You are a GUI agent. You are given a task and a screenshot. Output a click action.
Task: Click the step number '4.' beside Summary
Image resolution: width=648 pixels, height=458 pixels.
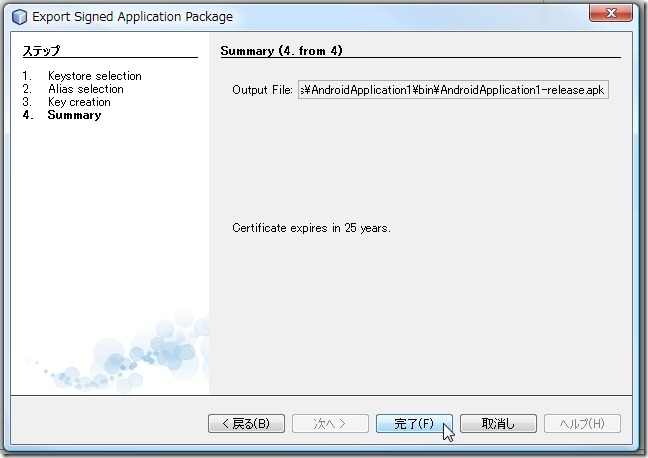[x=27, y=115]
